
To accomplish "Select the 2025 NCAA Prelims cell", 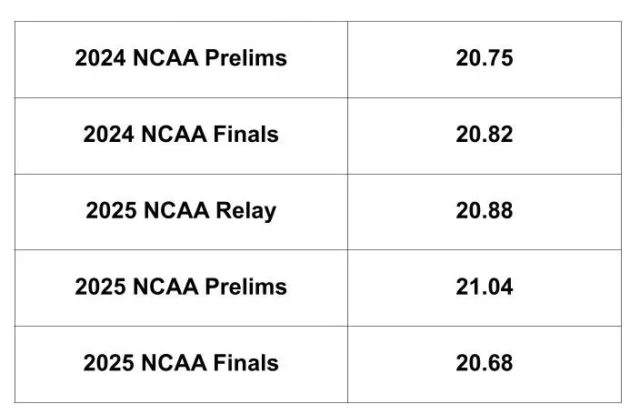I will (181, 288).
